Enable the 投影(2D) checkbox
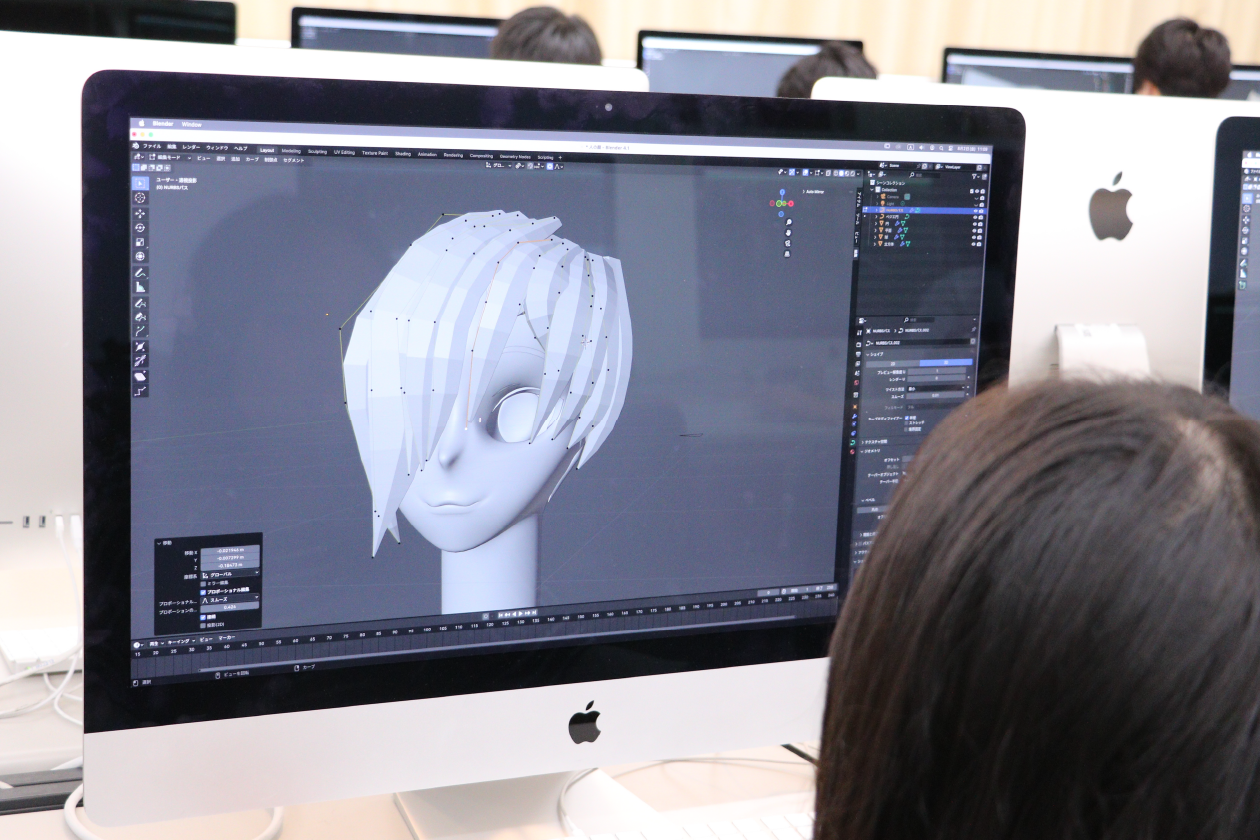 pyautogui.click(x=203, y=625)
